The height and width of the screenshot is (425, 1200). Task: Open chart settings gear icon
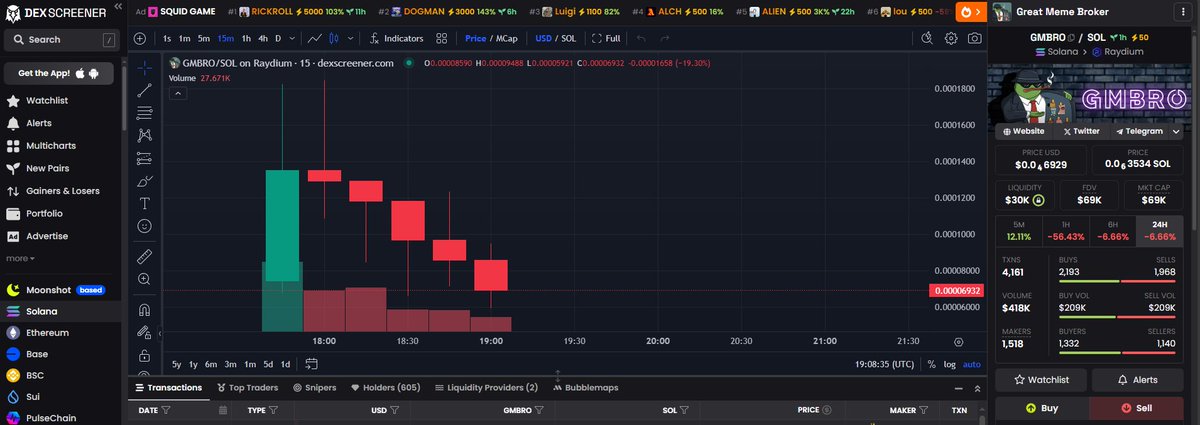pyautogui.click(x=951, y=38)
